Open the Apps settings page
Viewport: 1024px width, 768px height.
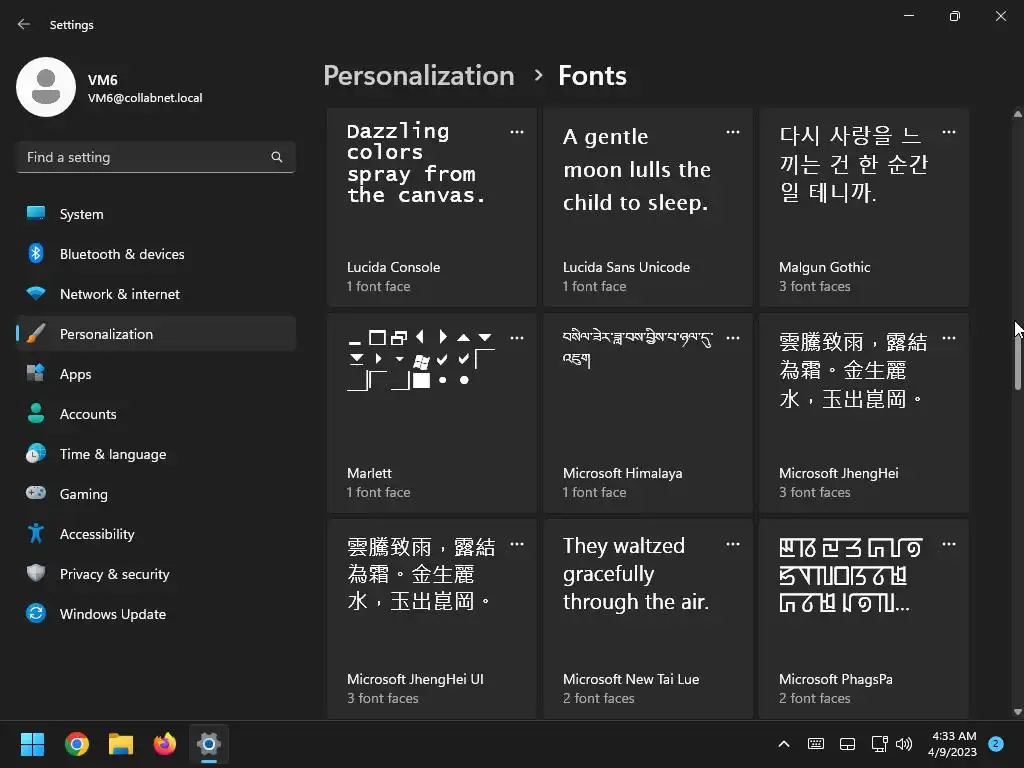point(156,374)
